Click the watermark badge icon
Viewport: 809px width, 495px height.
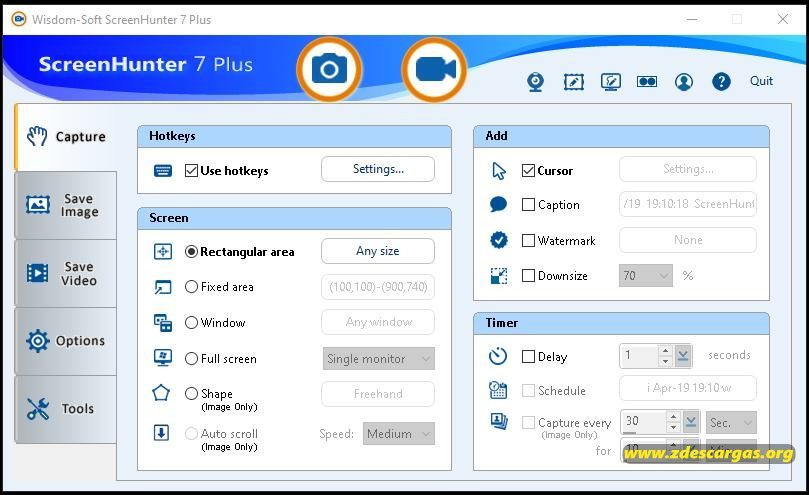coord(499,239)
